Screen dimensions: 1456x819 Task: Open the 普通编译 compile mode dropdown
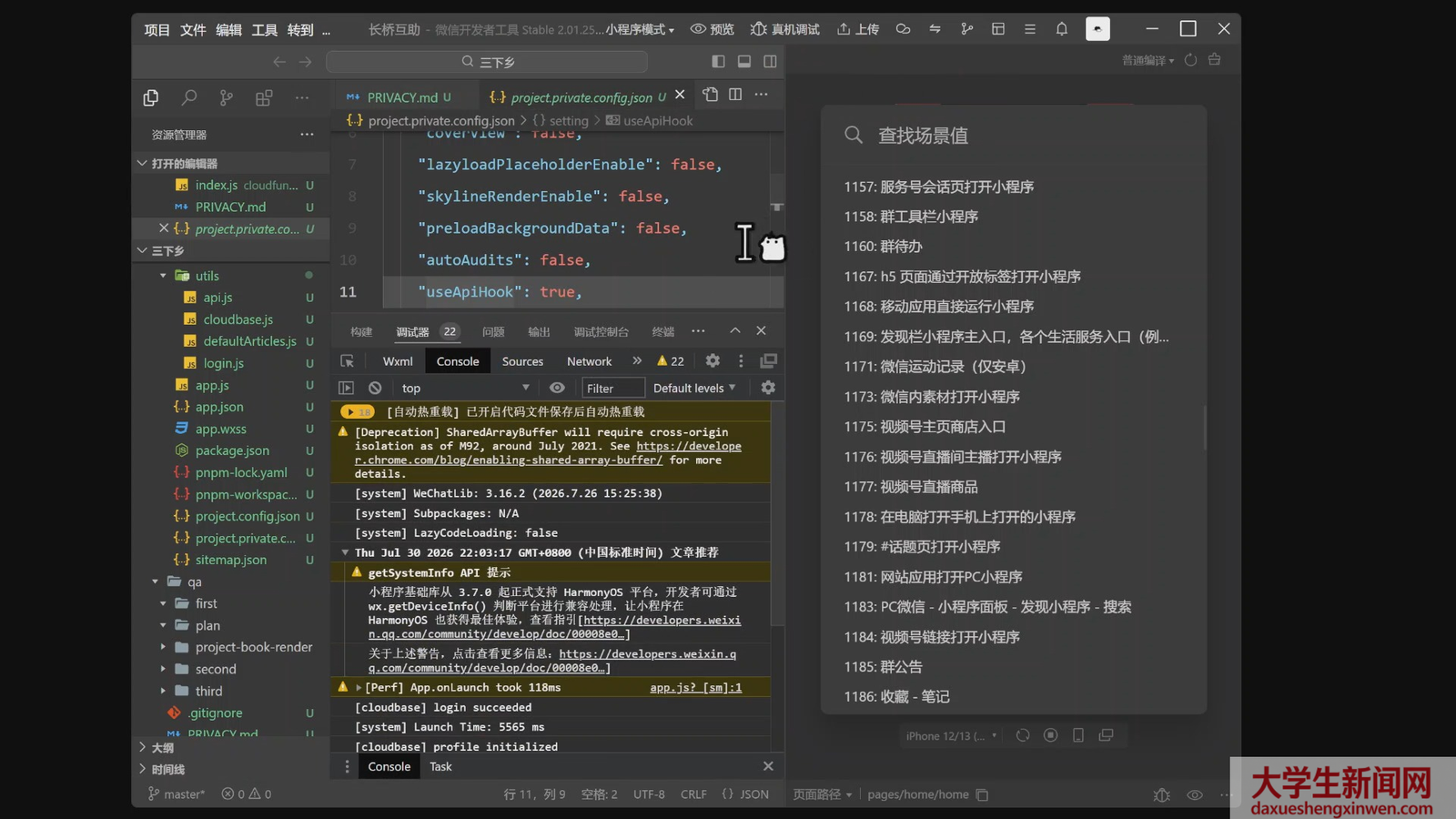1148,60
